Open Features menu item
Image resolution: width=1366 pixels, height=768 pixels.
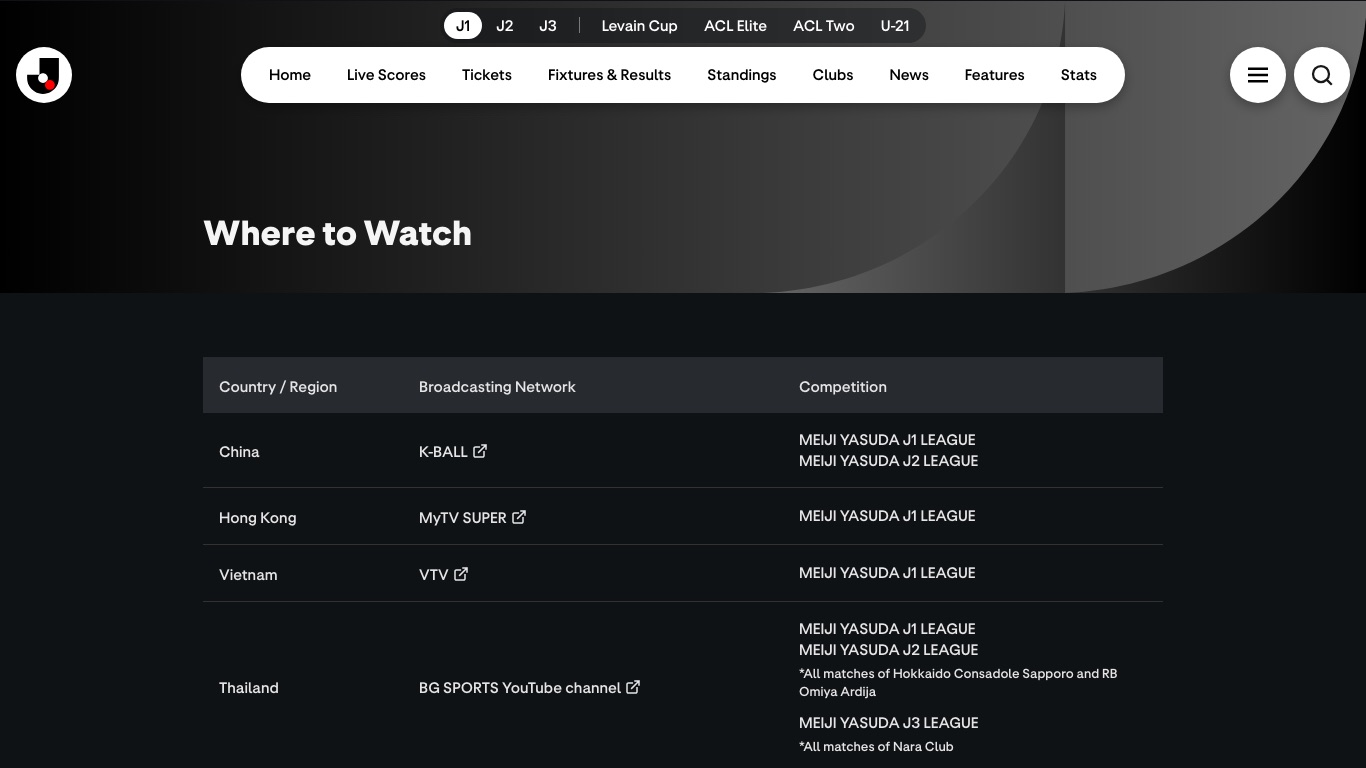994,75
